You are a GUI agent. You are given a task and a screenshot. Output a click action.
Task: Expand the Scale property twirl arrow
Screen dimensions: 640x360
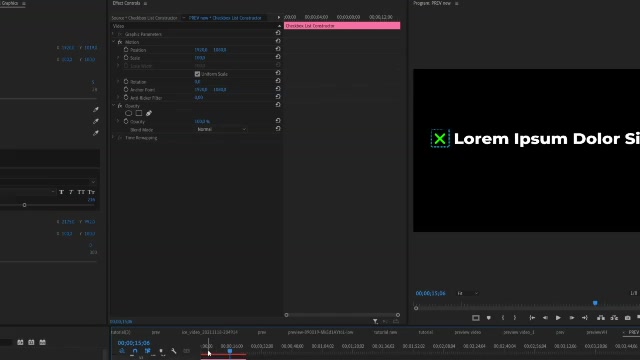pos(118,58)
